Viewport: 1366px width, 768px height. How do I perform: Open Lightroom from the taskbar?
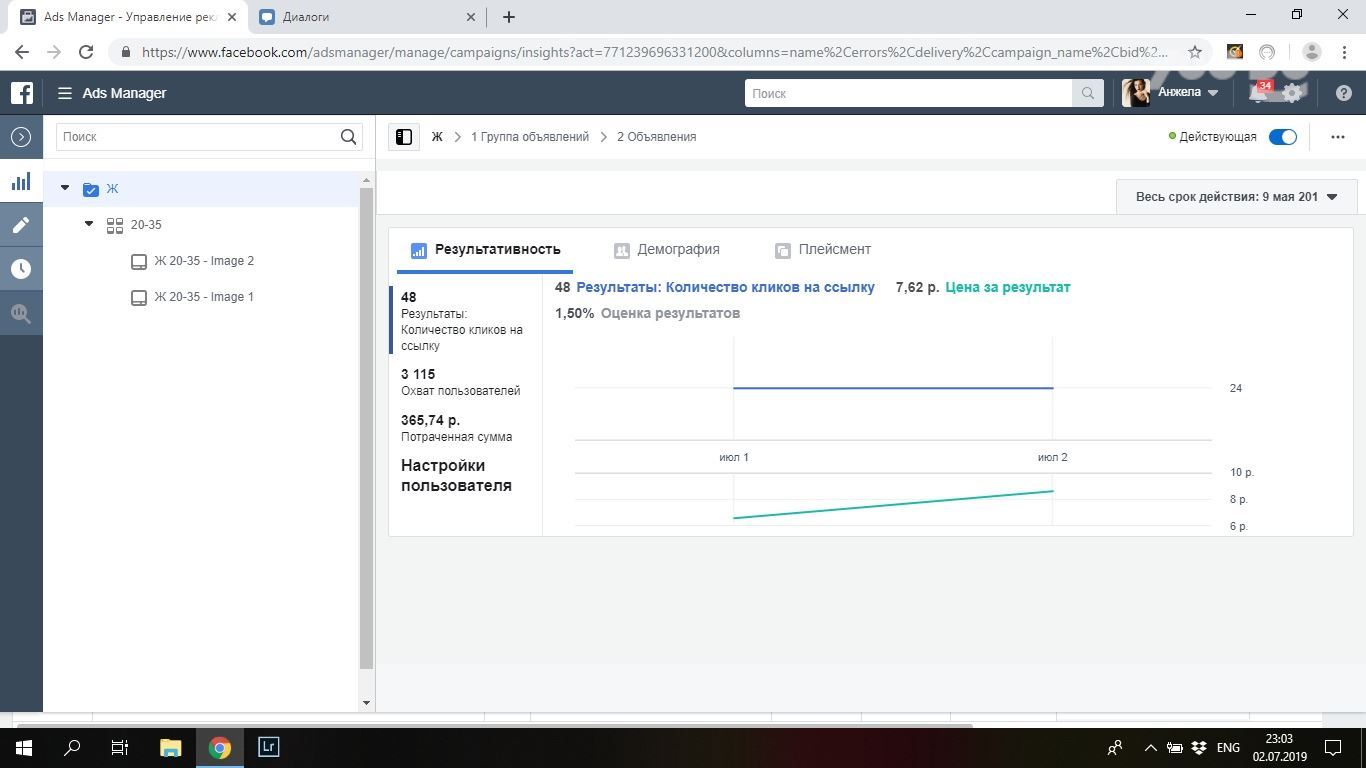(x=268, y=747)
